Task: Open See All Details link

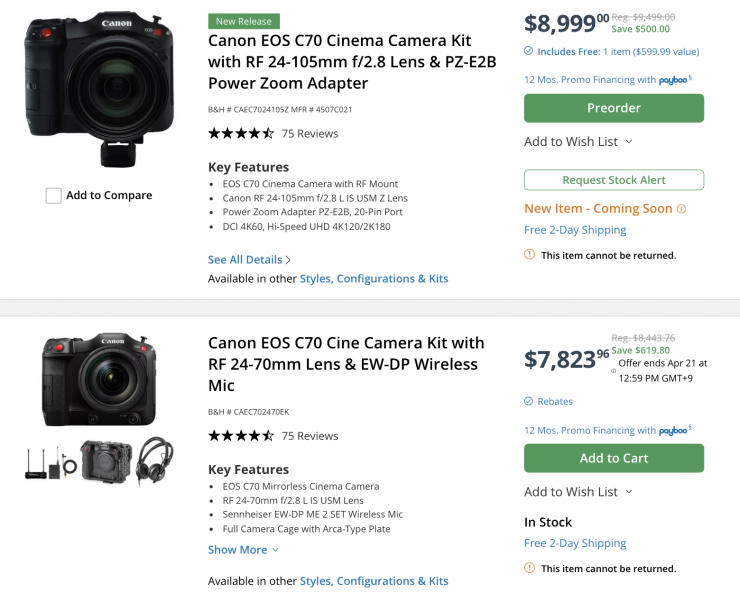Action: click(249, 260)
